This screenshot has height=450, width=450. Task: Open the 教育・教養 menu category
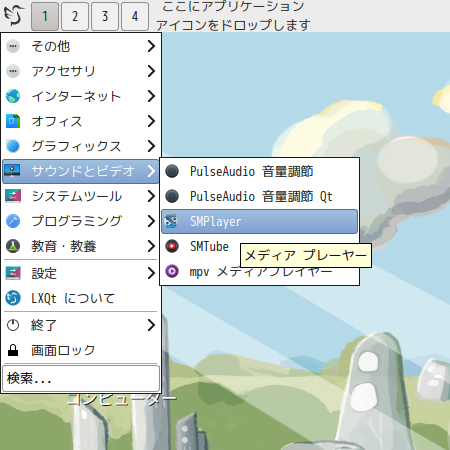coord(81,246)
